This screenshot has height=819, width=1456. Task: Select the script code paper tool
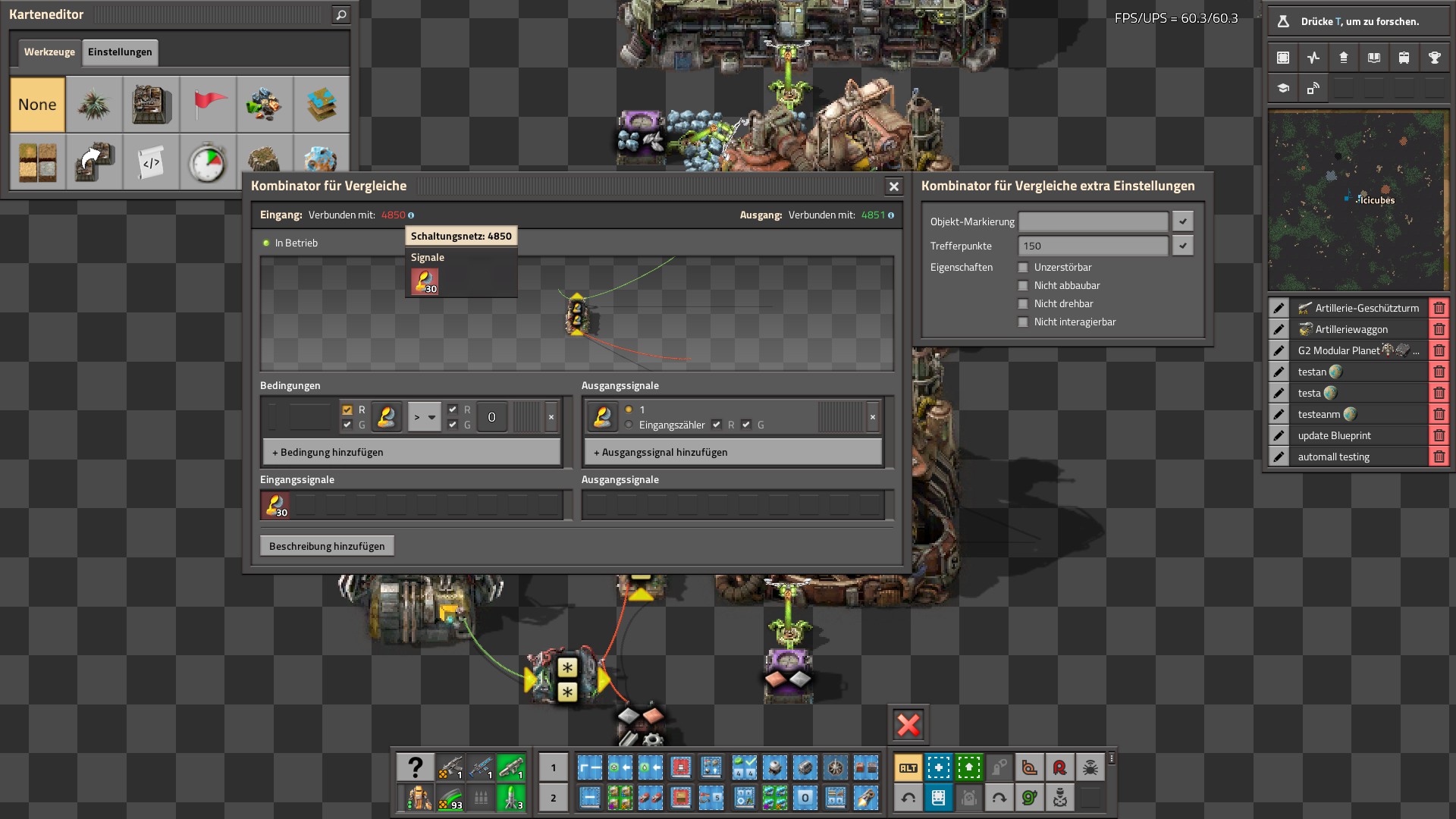pos(151,162)
